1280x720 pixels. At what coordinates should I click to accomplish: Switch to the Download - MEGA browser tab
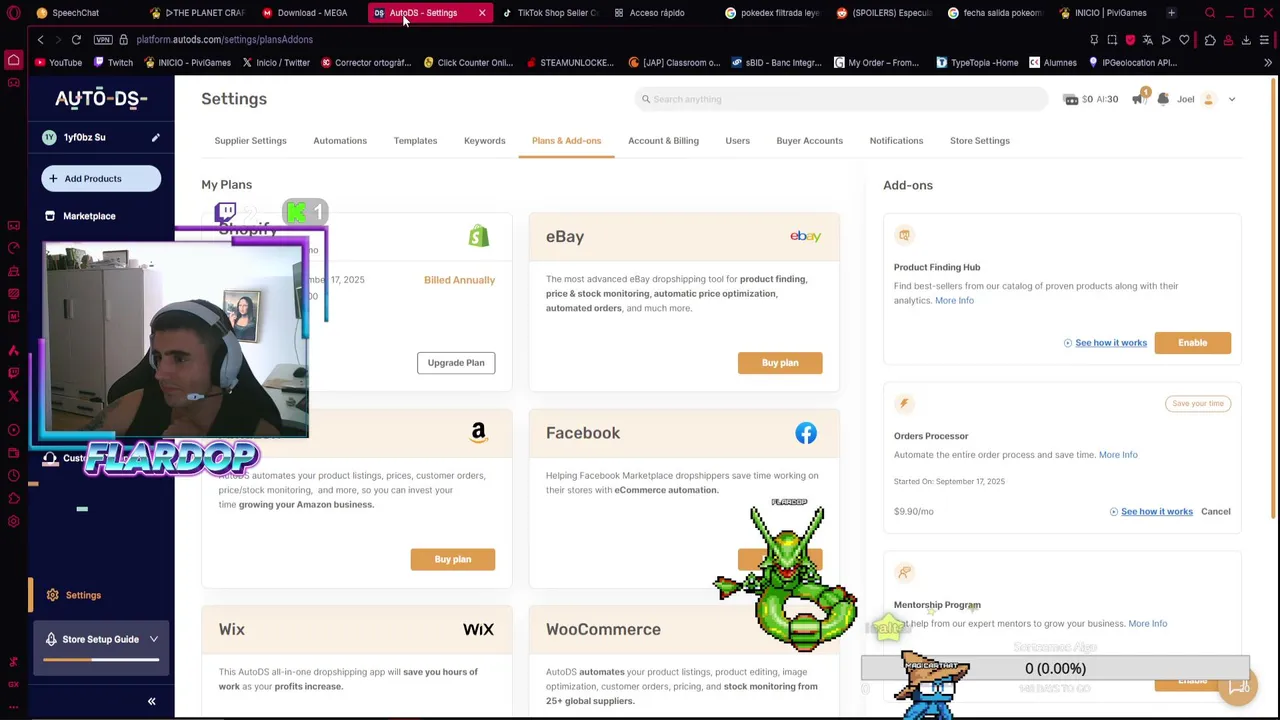click(x=305, y=13)
